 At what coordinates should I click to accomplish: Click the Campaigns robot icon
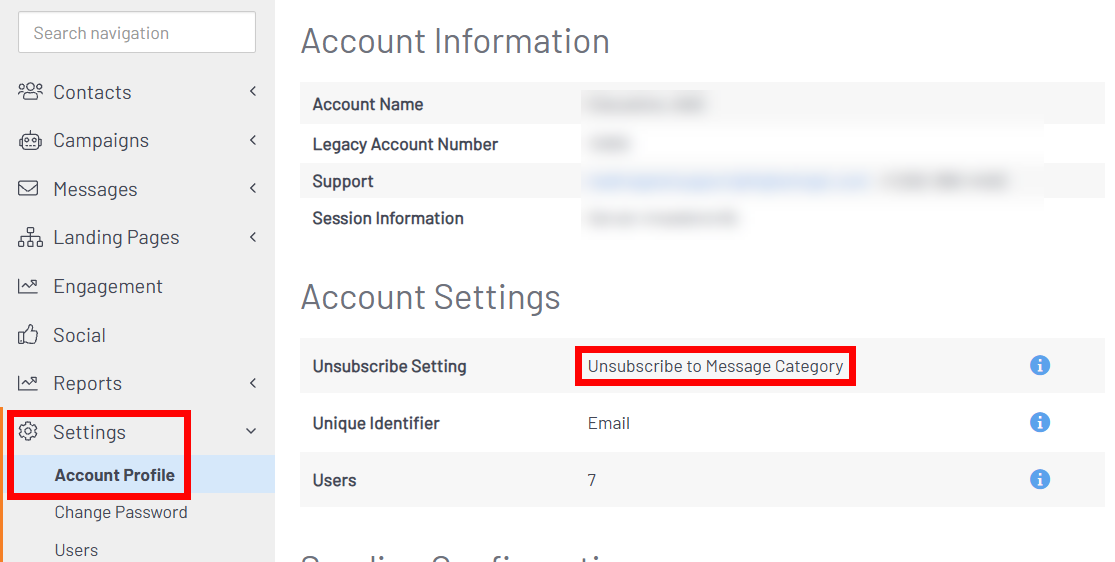30,141
